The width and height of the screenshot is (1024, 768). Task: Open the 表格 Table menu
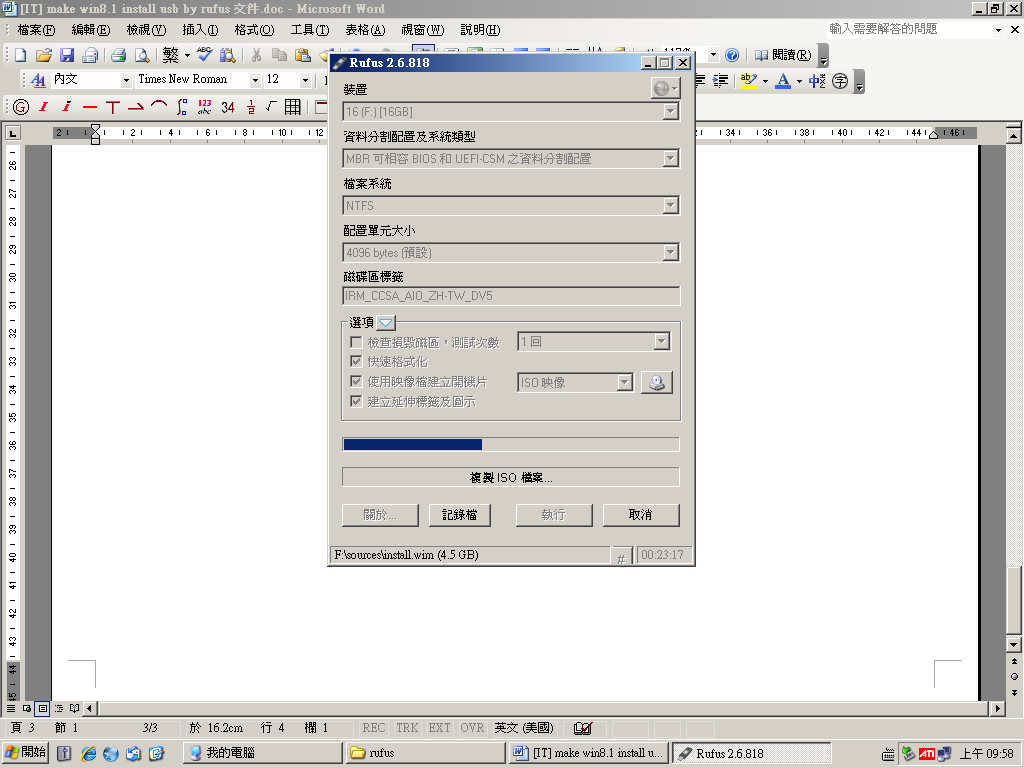365,30
